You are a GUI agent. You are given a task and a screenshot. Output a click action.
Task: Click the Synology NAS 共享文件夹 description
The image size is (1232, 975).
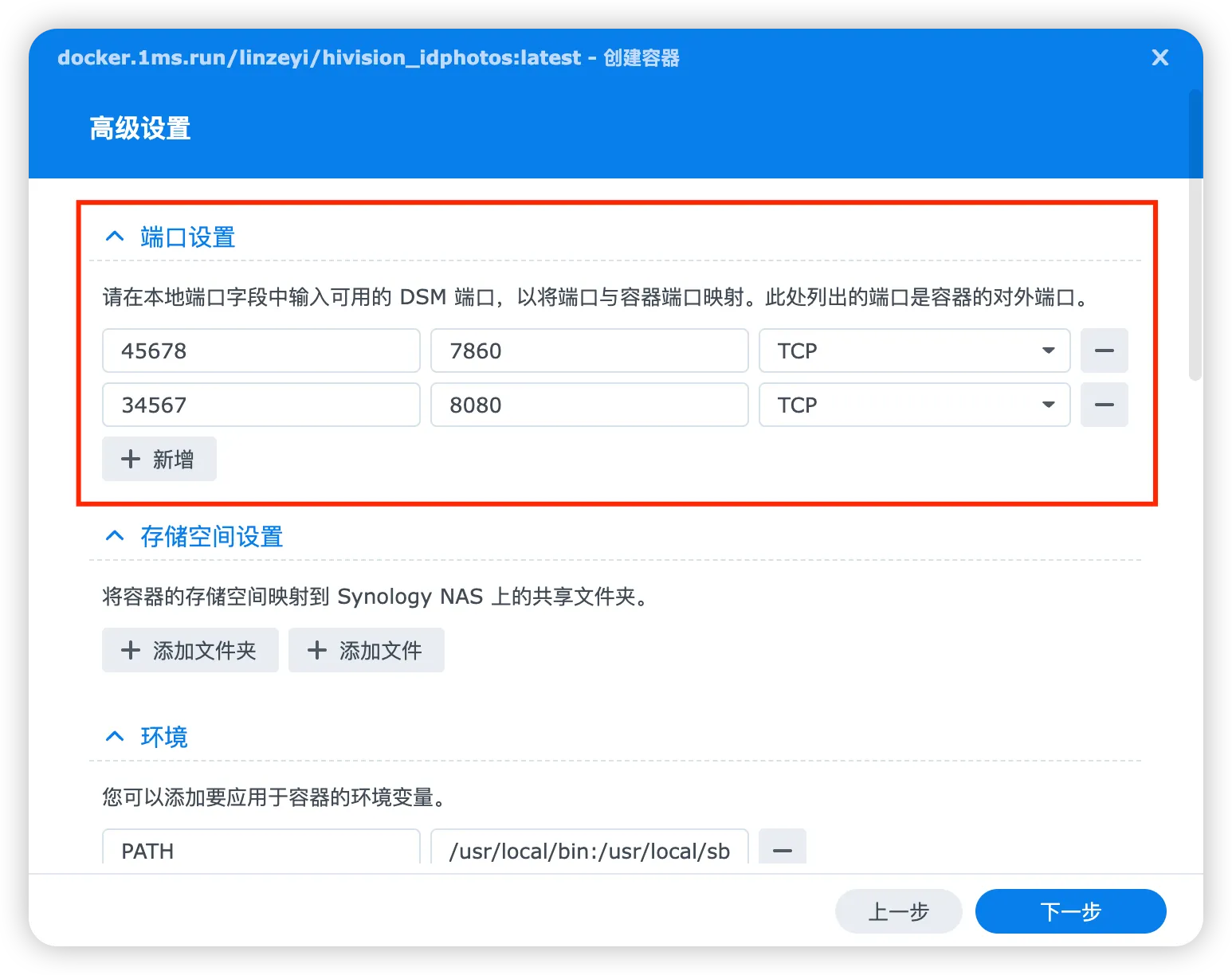click(376, 597)
